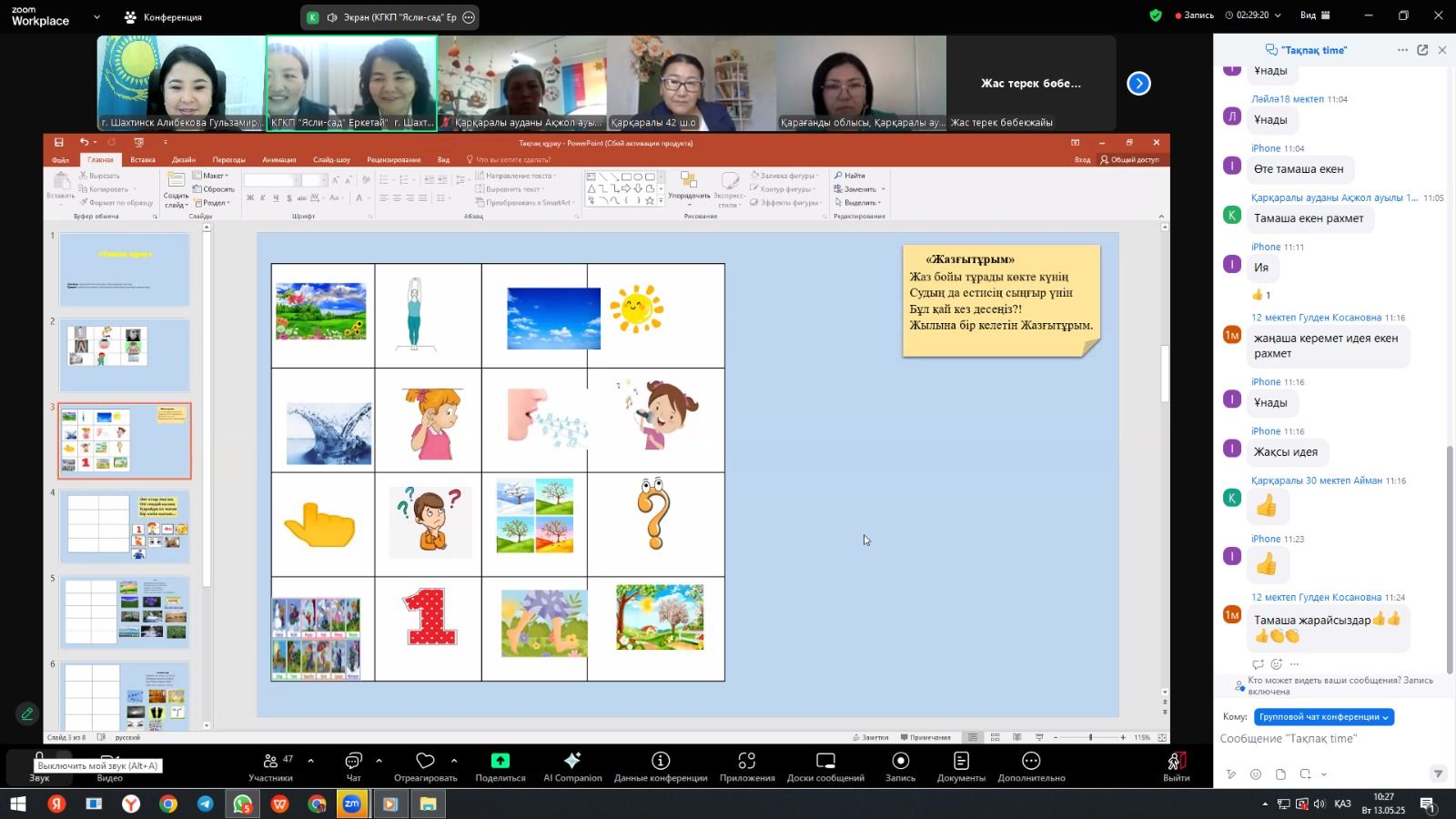Open emoji picker in chat input toolbar
The height and width of the screenshot is (819, 1456).
(1256, 774)
